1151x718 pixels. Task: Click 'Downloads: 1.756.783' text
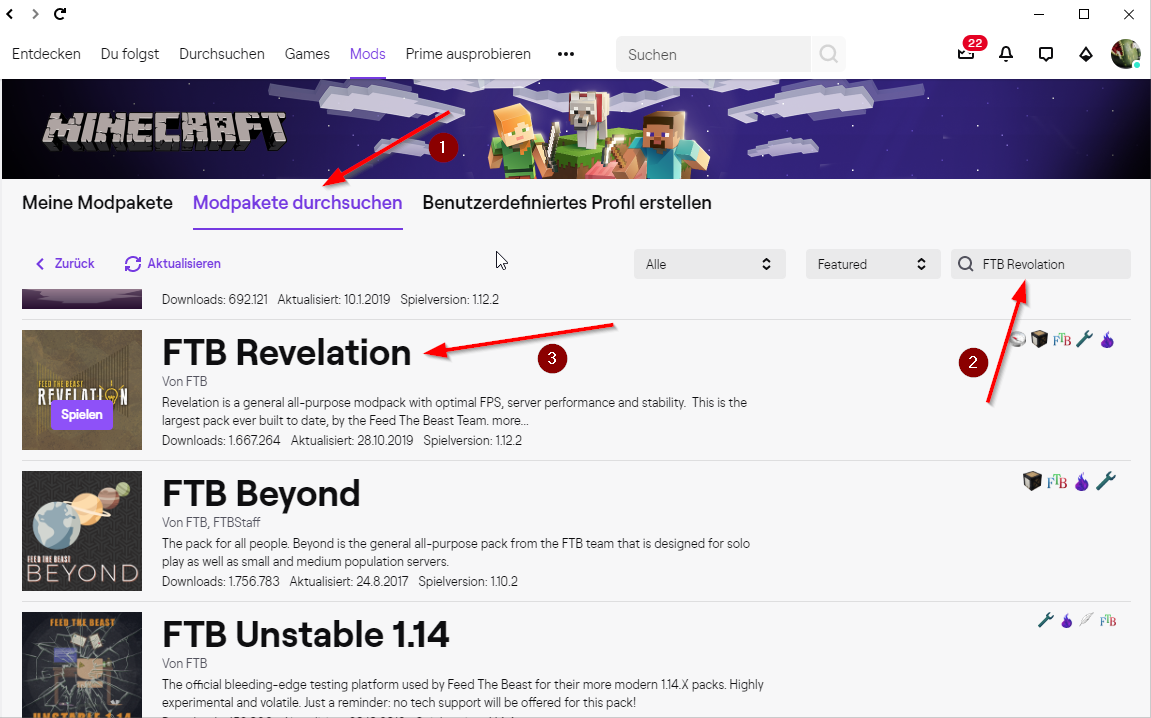[221, 581]
